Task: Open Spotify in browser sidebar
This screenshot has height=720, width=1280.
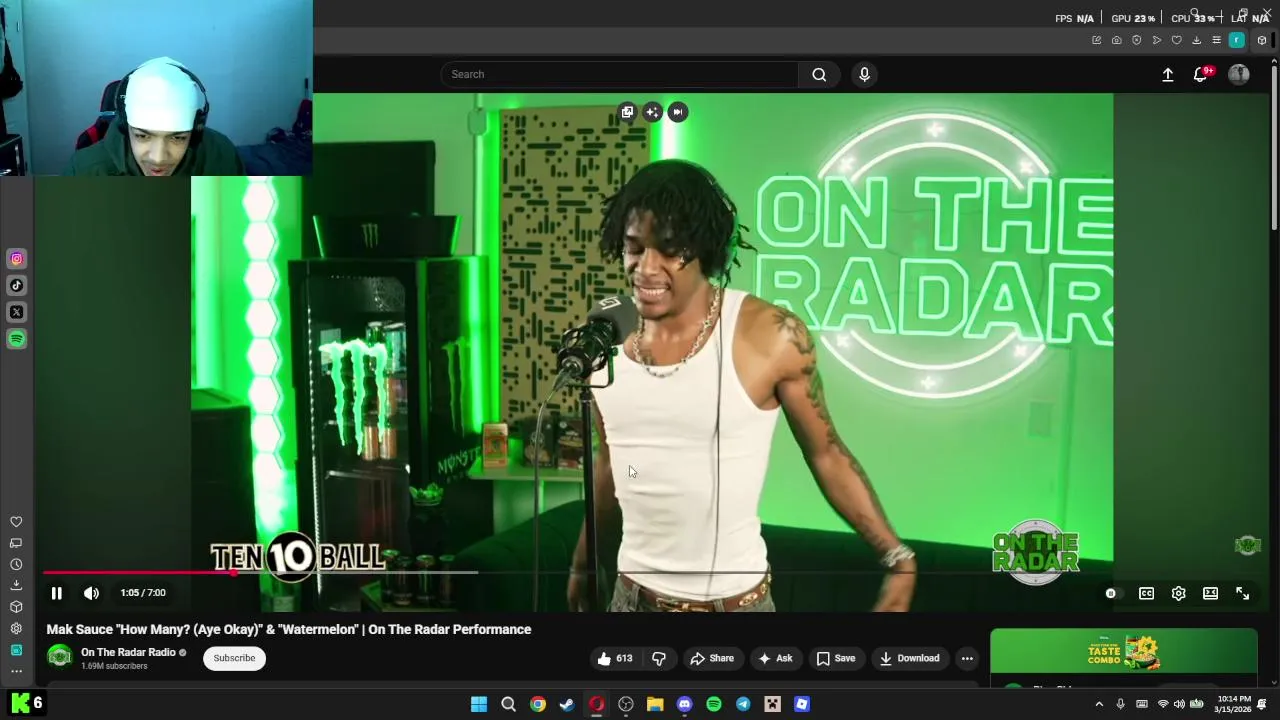Action: [16, 339]
